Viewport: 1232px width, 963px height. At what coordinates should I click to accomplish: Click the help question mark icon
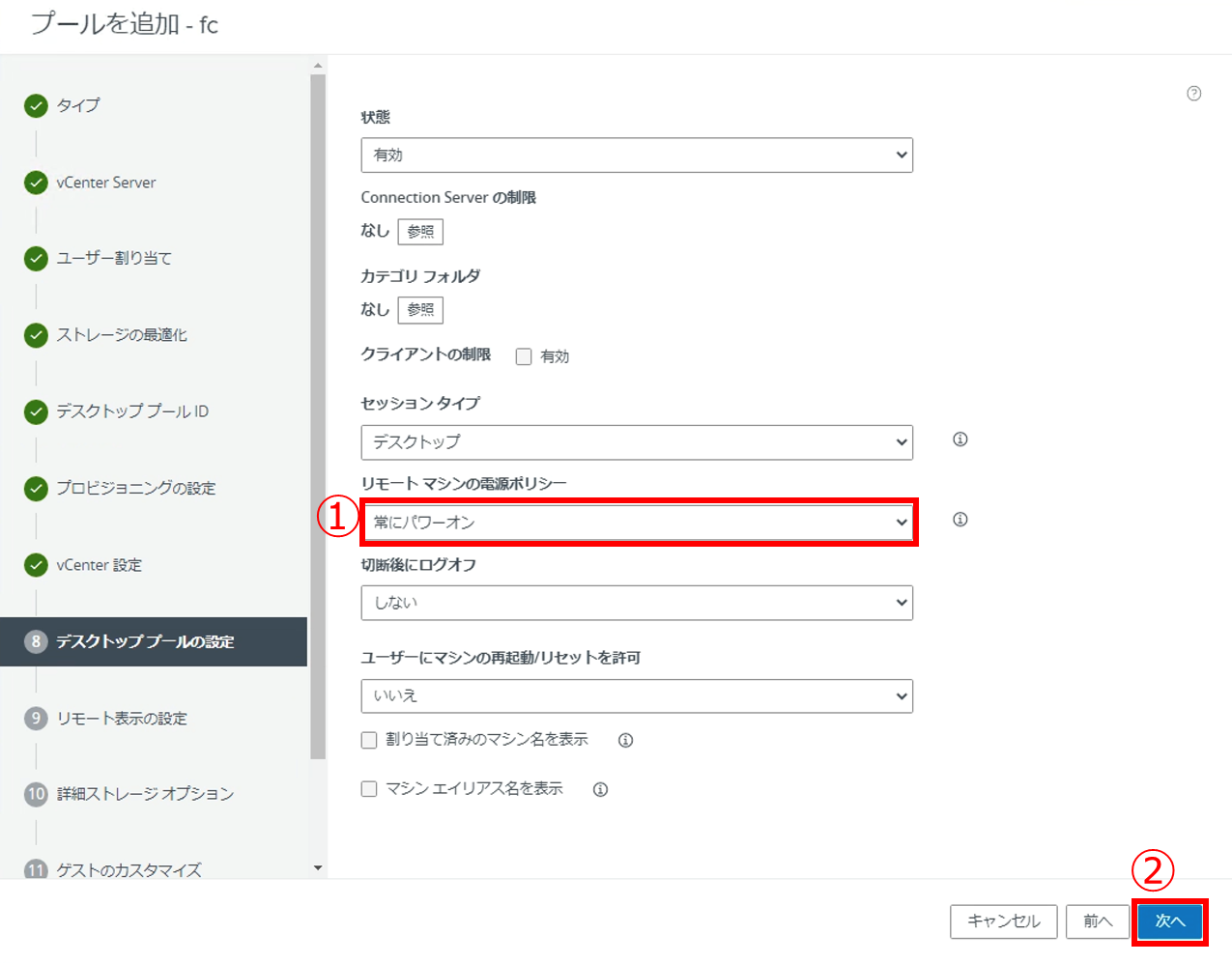[x=1193, y=94]
